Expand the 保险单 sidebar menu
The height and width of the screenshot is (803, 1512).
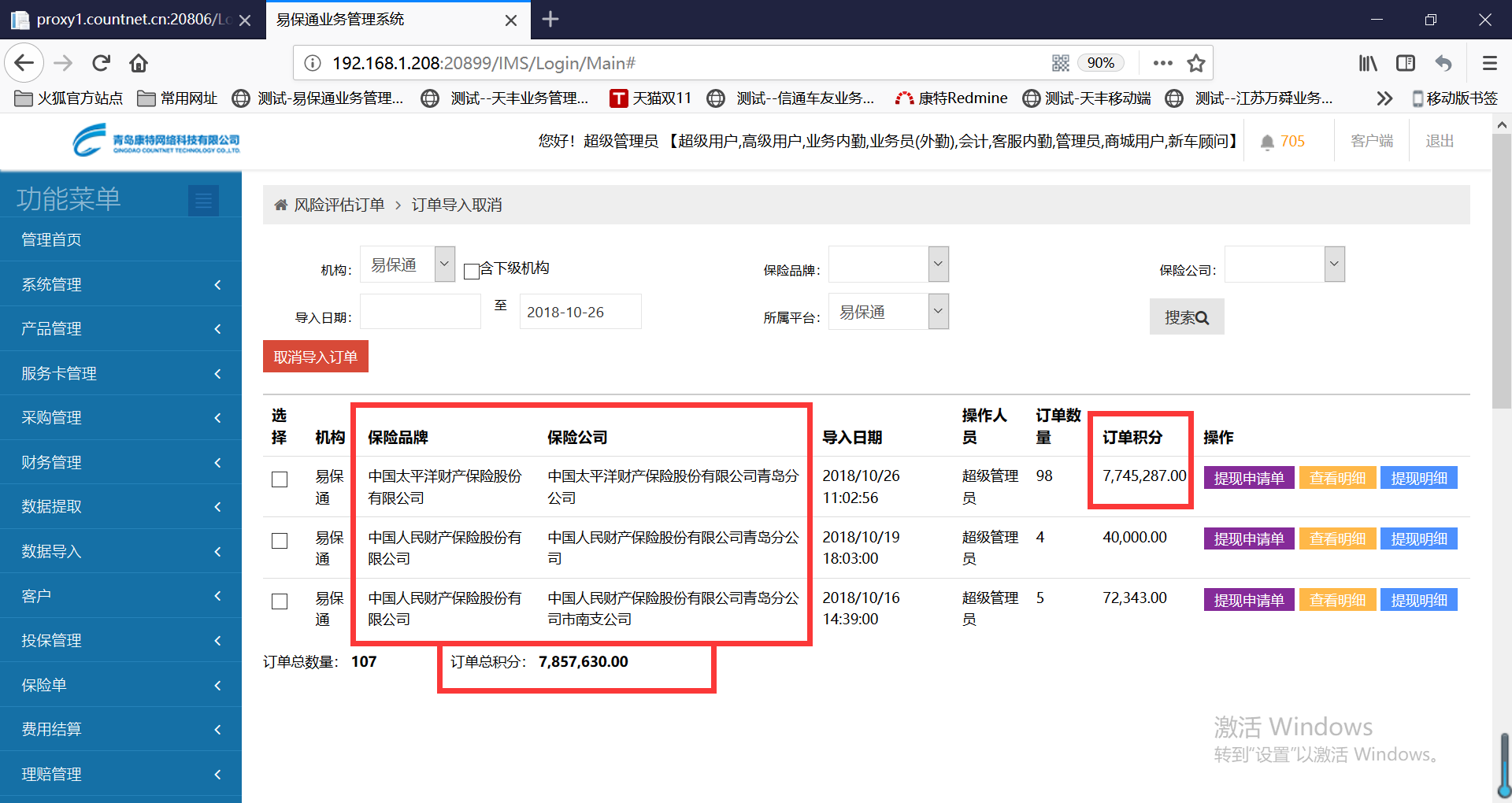coord(120,685)
